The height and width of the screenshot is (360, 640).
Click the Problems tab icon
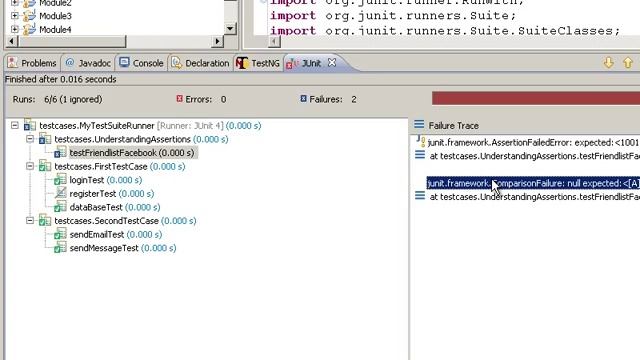[x=12, y=62]
